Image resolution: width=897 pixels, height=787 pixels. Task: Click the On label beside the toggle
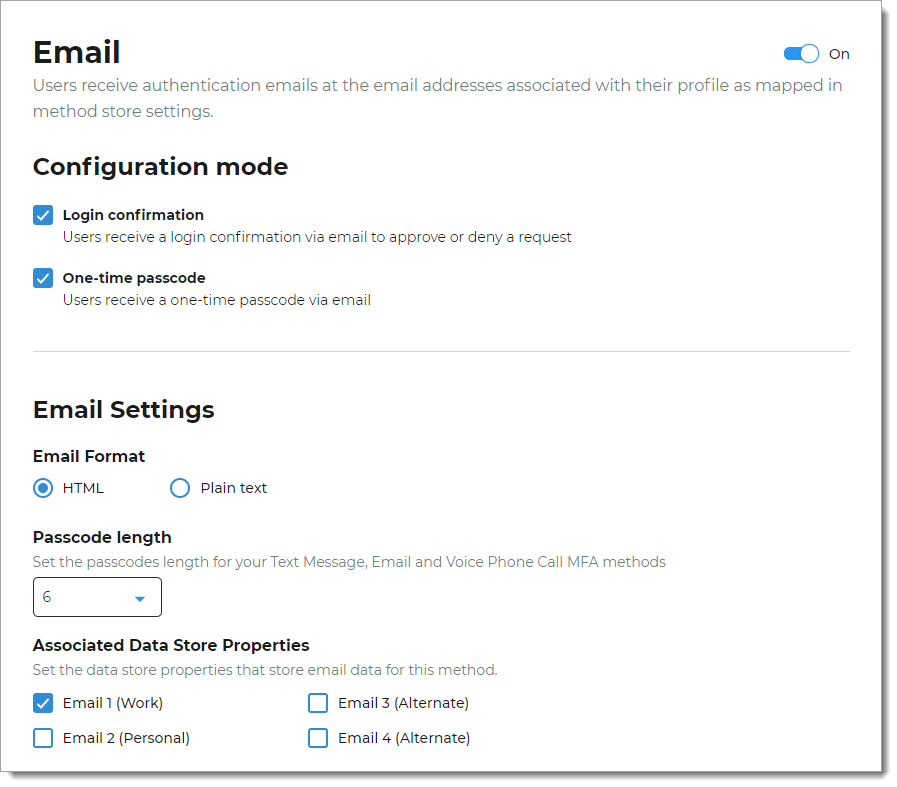pyautogui.click(x=838, y=54)
